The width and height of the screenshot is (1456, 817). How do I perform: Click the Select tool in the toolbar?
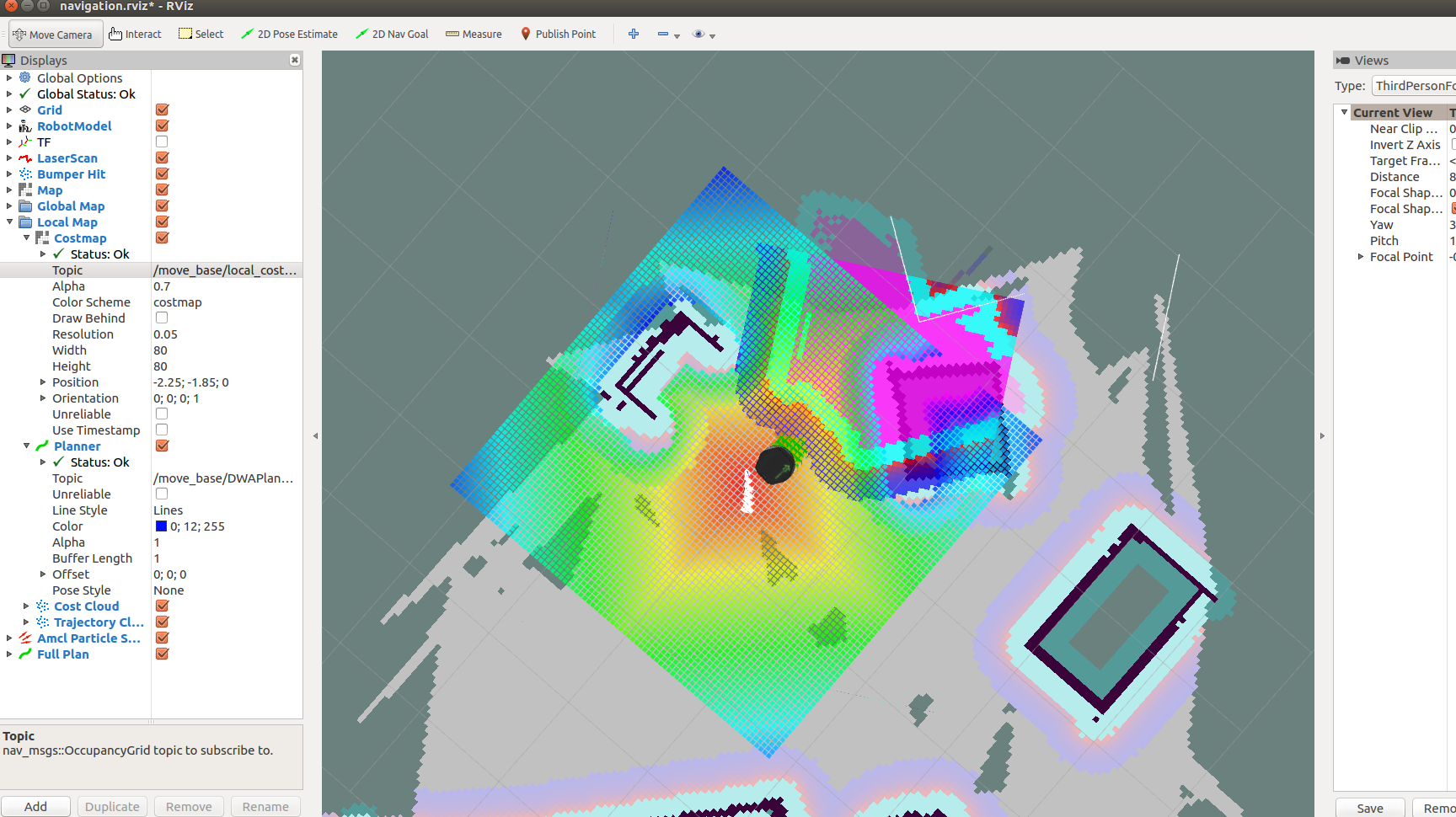click(x=201, y=34)
